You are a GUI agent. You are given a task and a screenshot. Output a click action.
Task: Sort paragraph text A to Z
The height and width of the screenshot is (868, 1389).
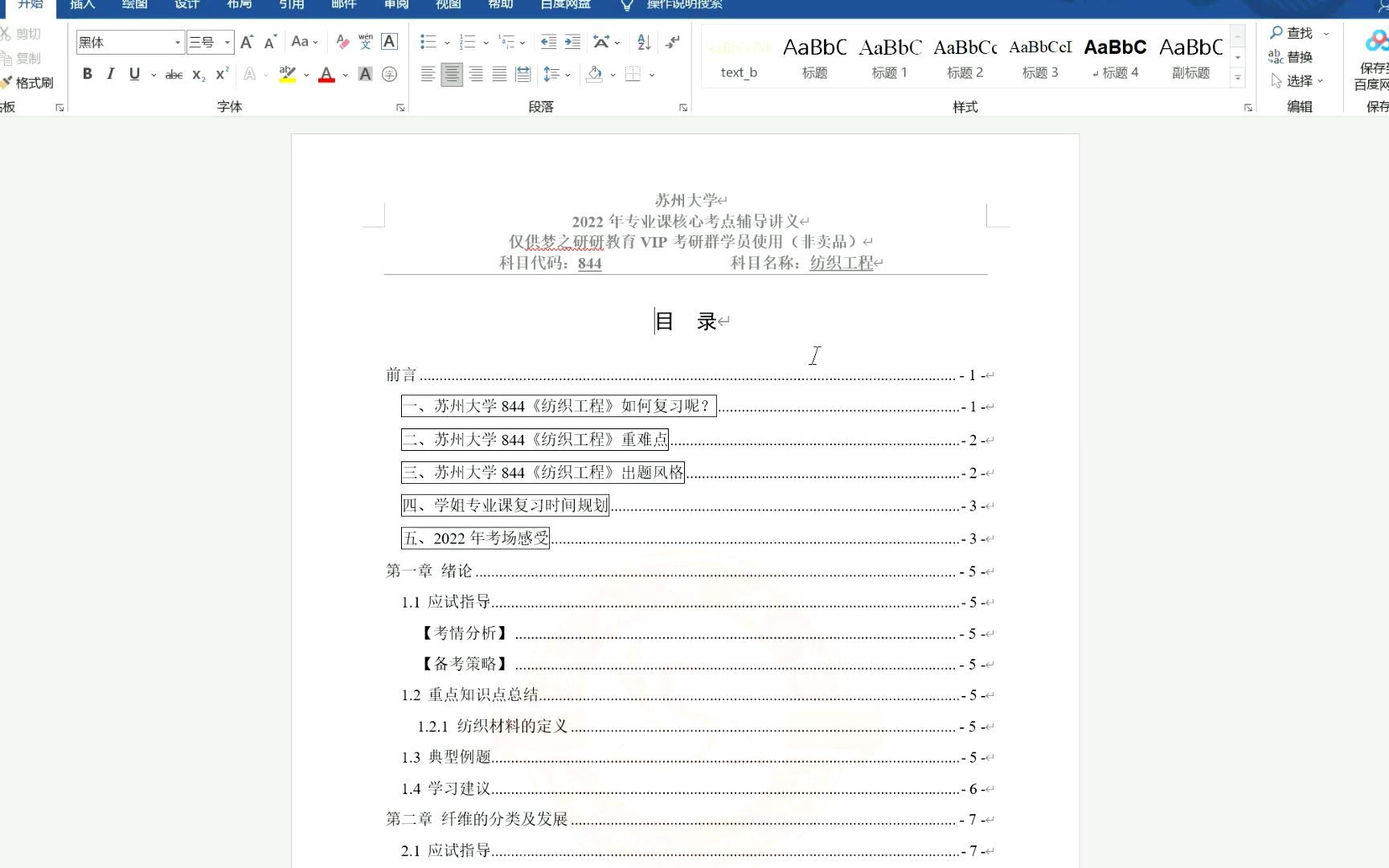pyautogui.click(x=644, y=42)
